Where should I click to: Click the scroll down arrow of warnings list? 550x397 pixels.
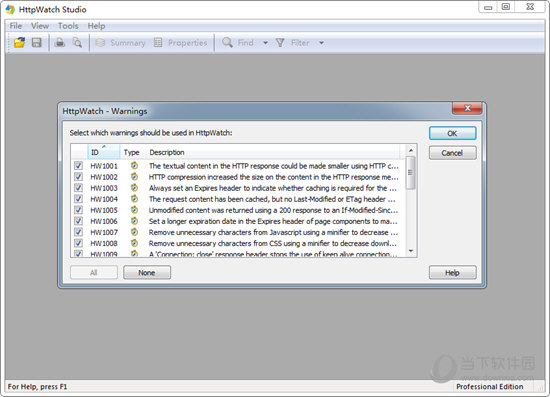[411, 251]
